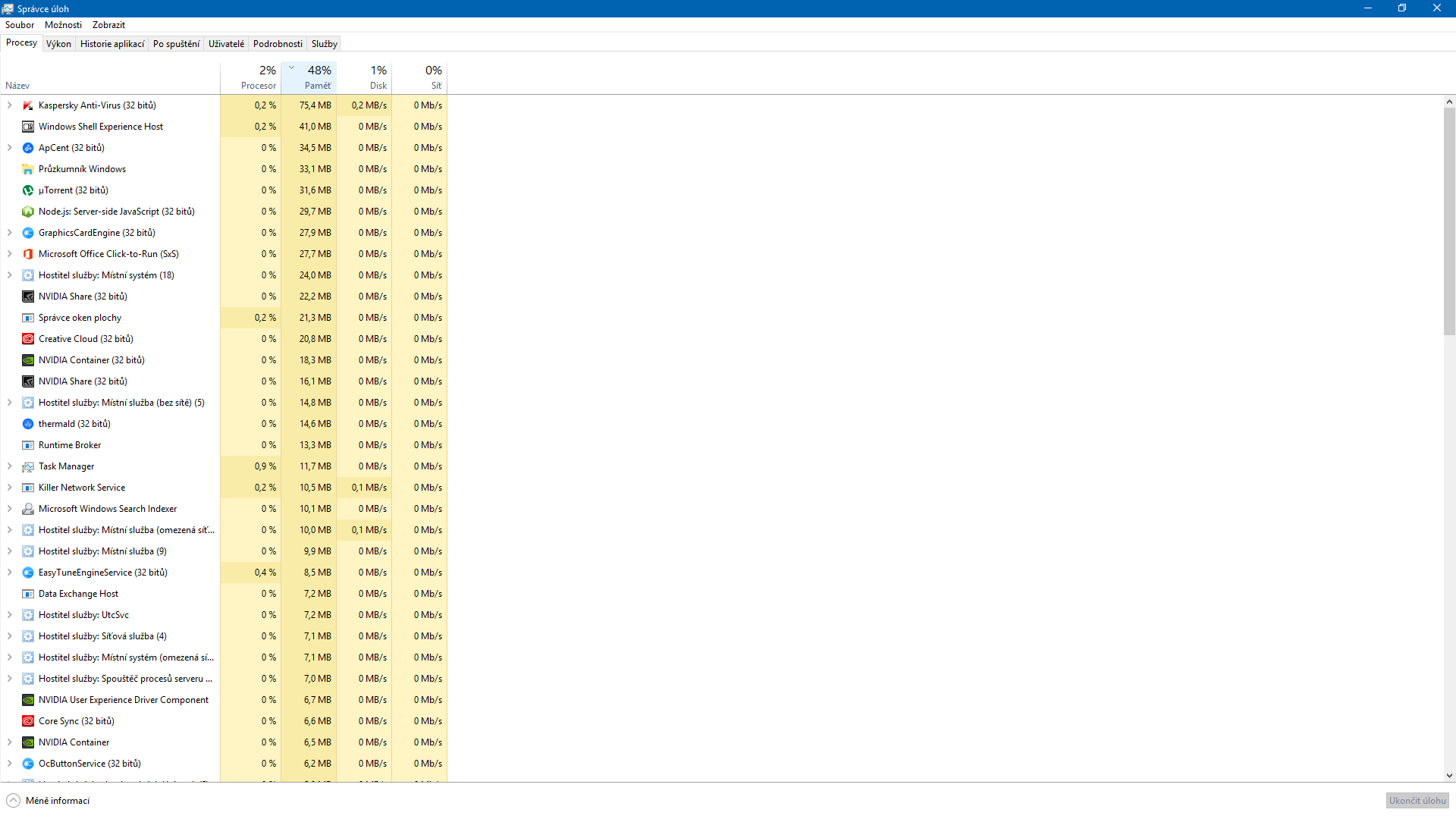Image resolution: width=1456 pixels, height=819 pixels.
Task: Open the Zobrazit menu
Action: 108,25
